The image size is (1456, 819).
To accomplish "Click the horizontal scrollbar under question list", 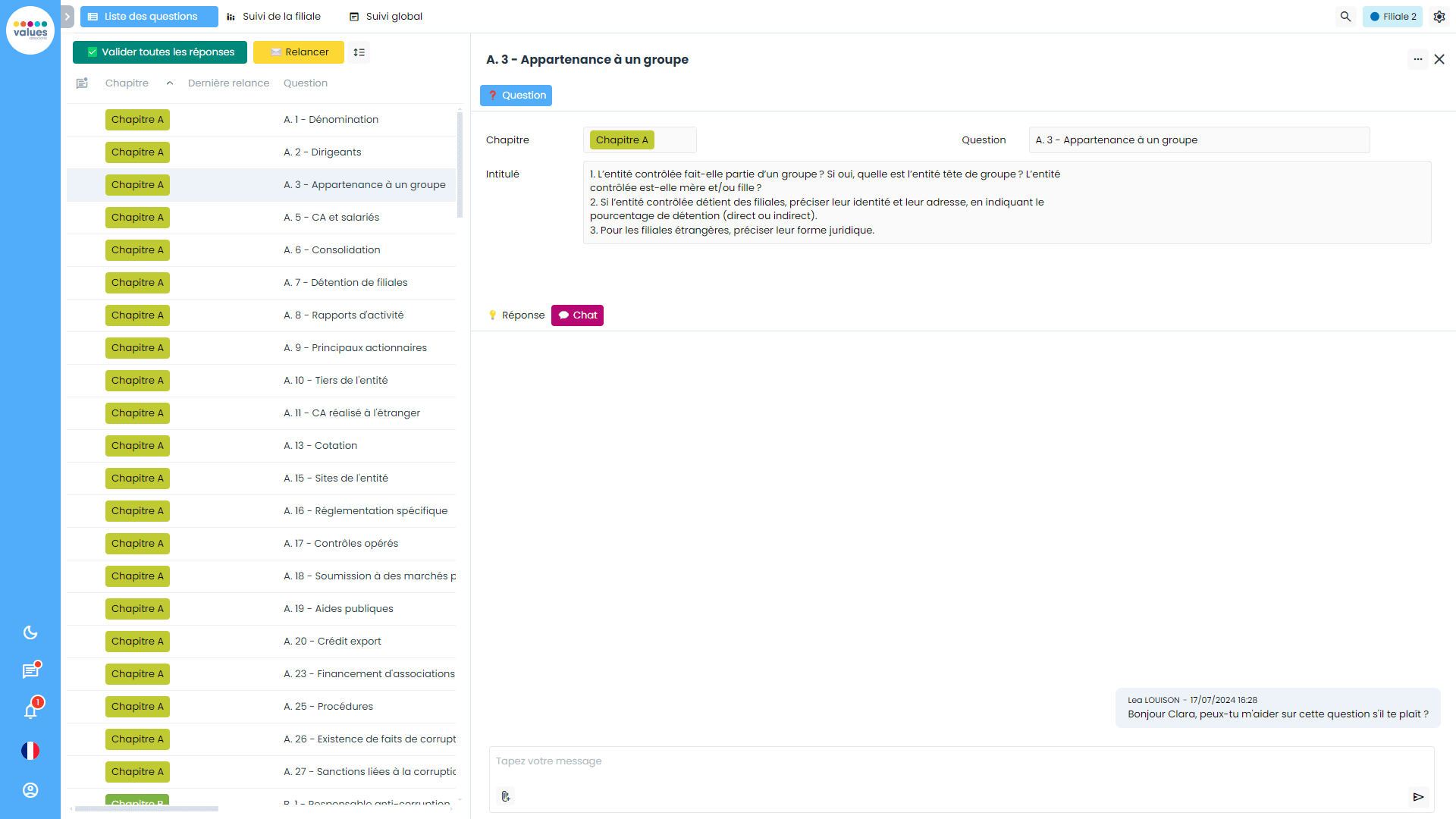I will [146, 809].
